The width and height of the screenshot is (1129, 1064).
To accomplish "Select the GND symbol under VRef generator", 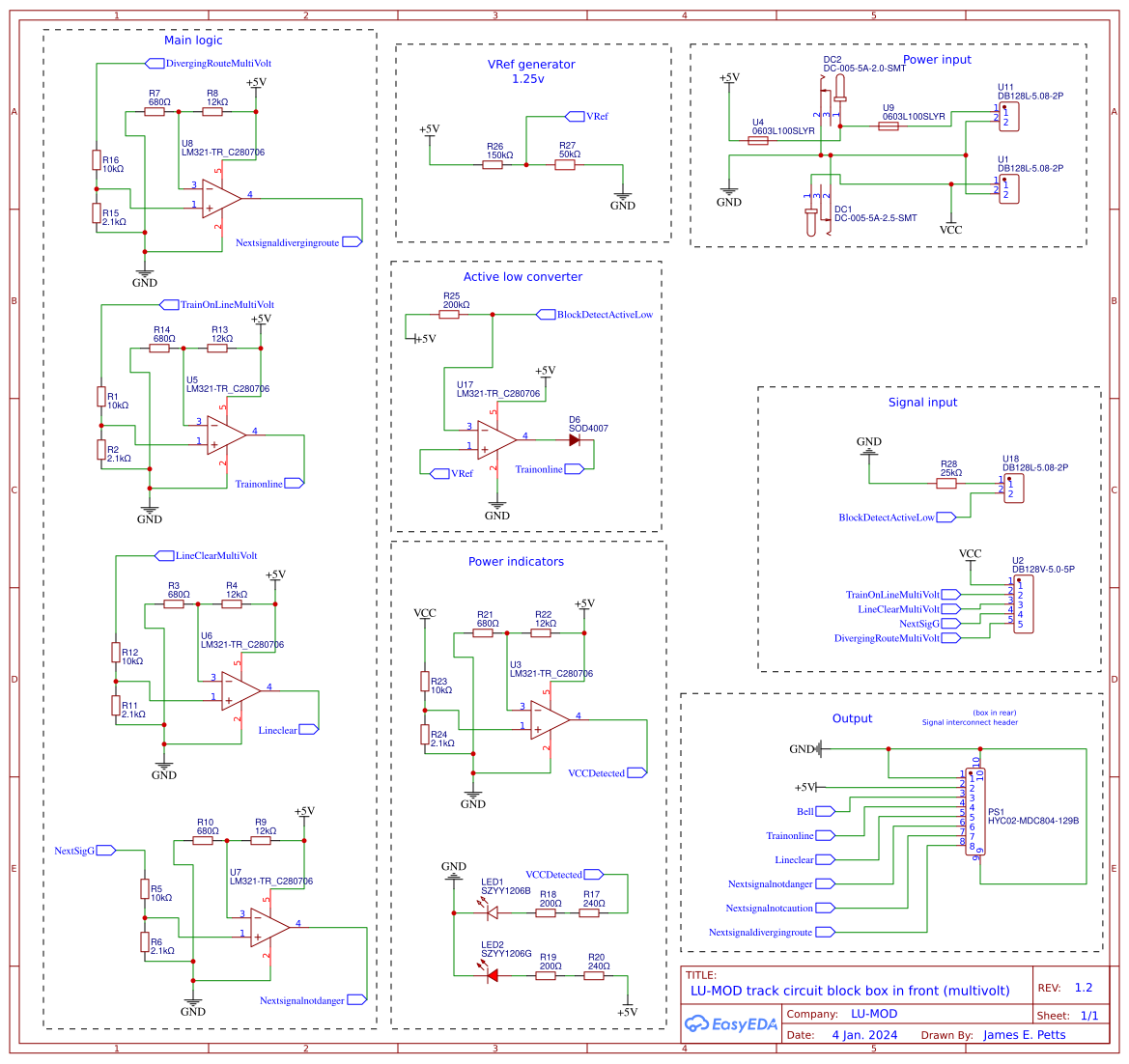I will pos(624,196).
